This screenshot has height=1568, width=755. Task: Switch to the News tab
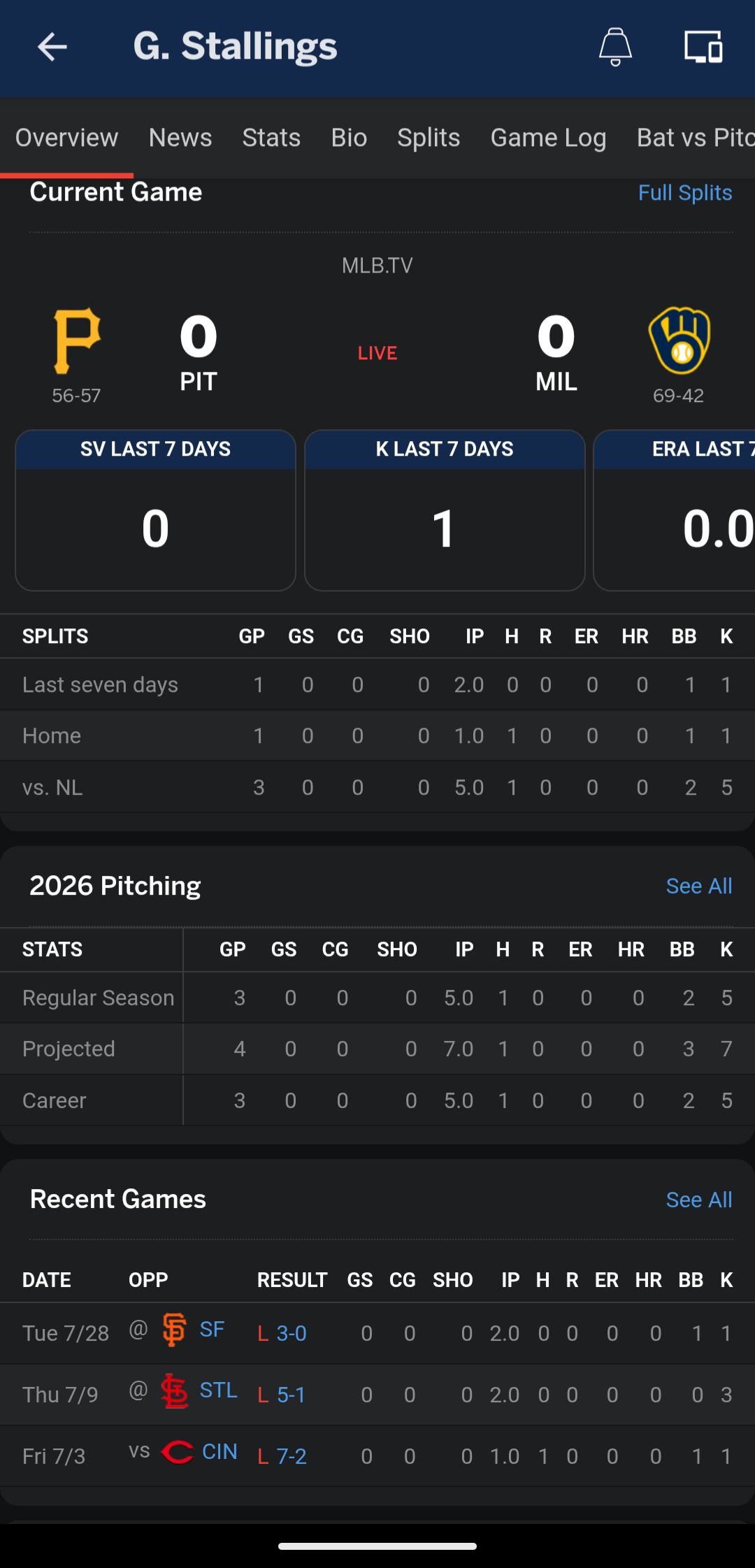[x=180, y=138]
